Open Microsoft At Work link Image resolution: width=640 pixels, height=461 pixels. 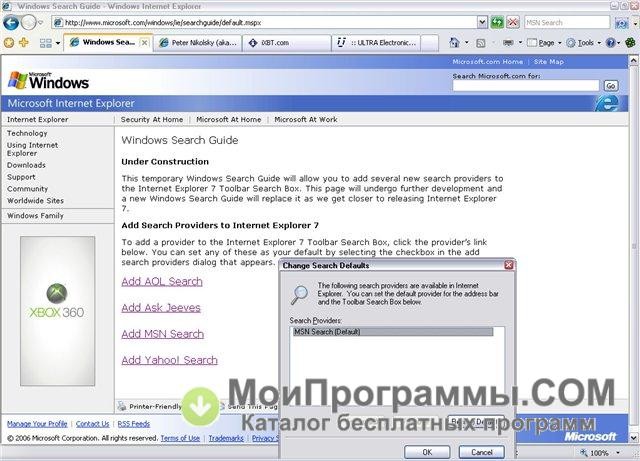click(306, 120)
